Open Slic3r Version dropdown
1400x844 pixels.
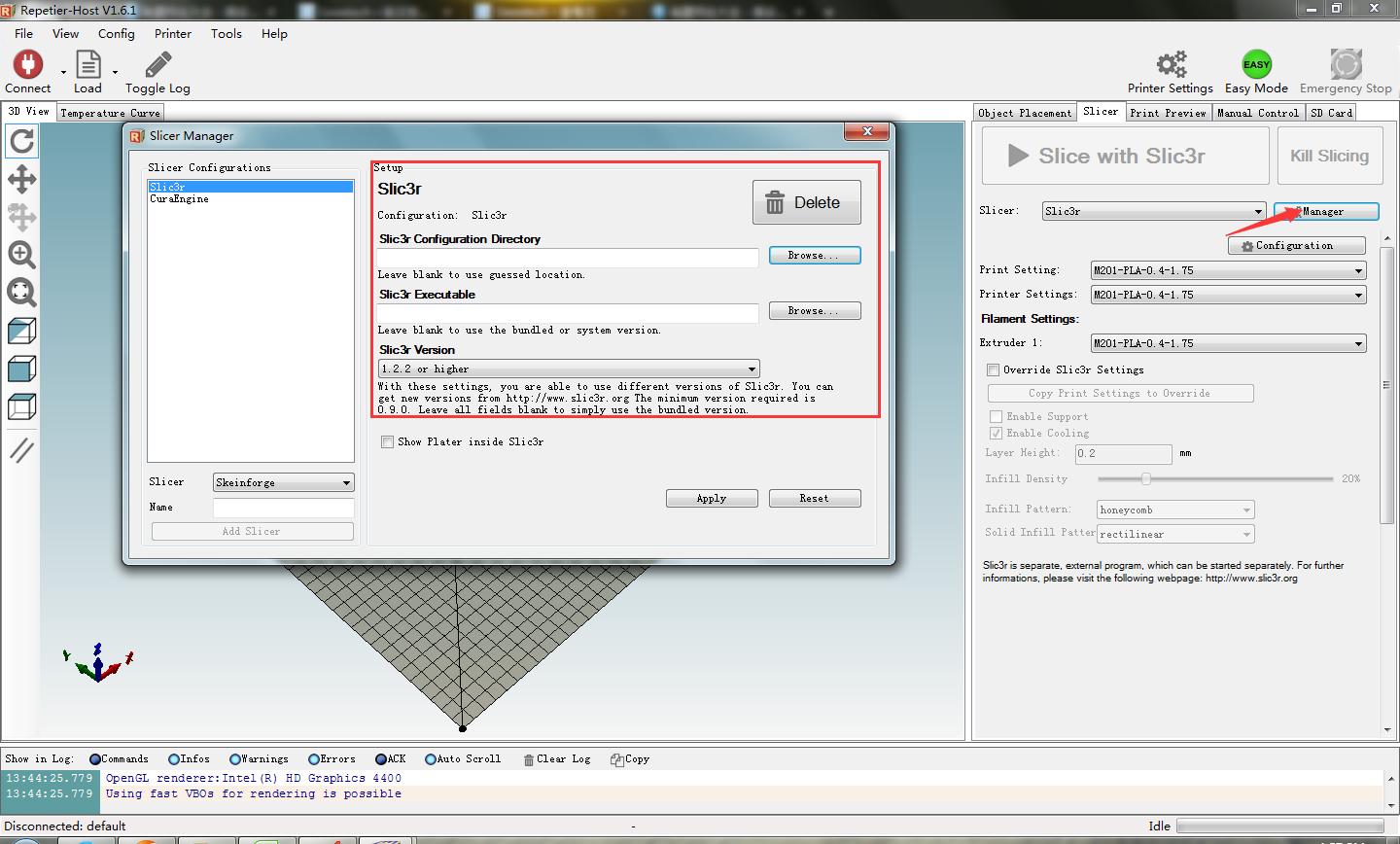569,369
